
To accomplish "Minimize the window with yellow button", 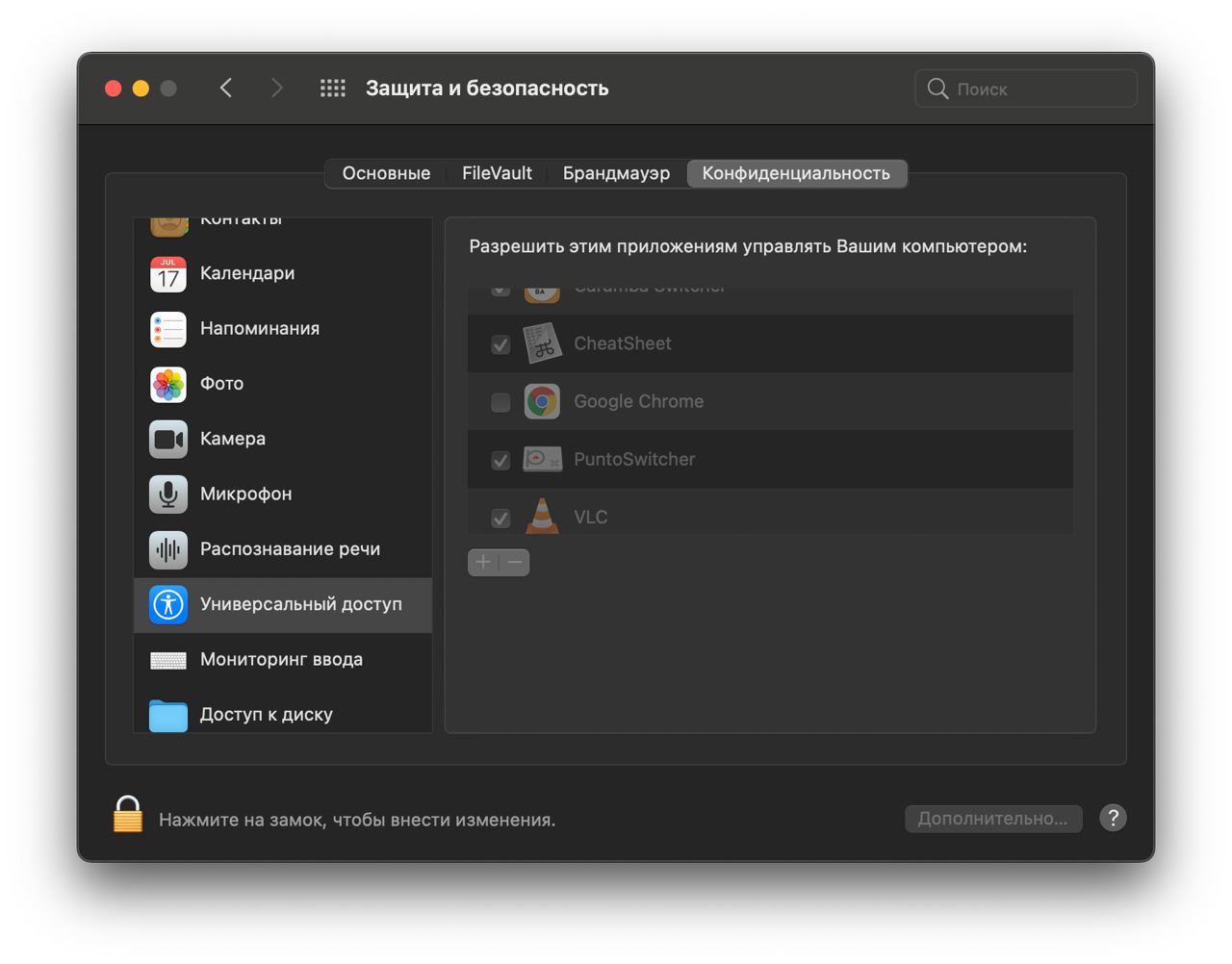I will coord(141,89).
